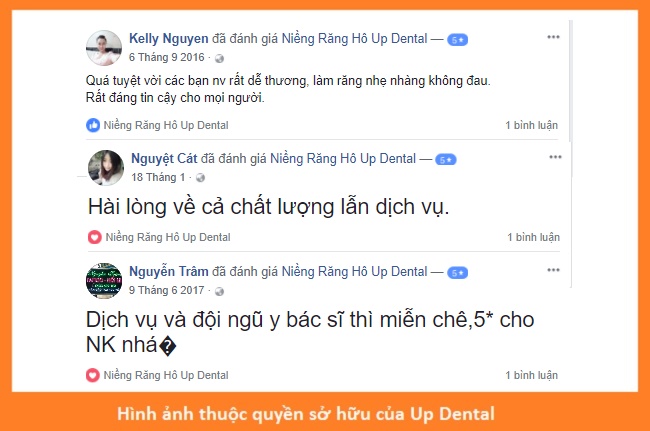
Task: View 1 bình luận under Nguyệt Cát's review
Action: coord(534,237)
